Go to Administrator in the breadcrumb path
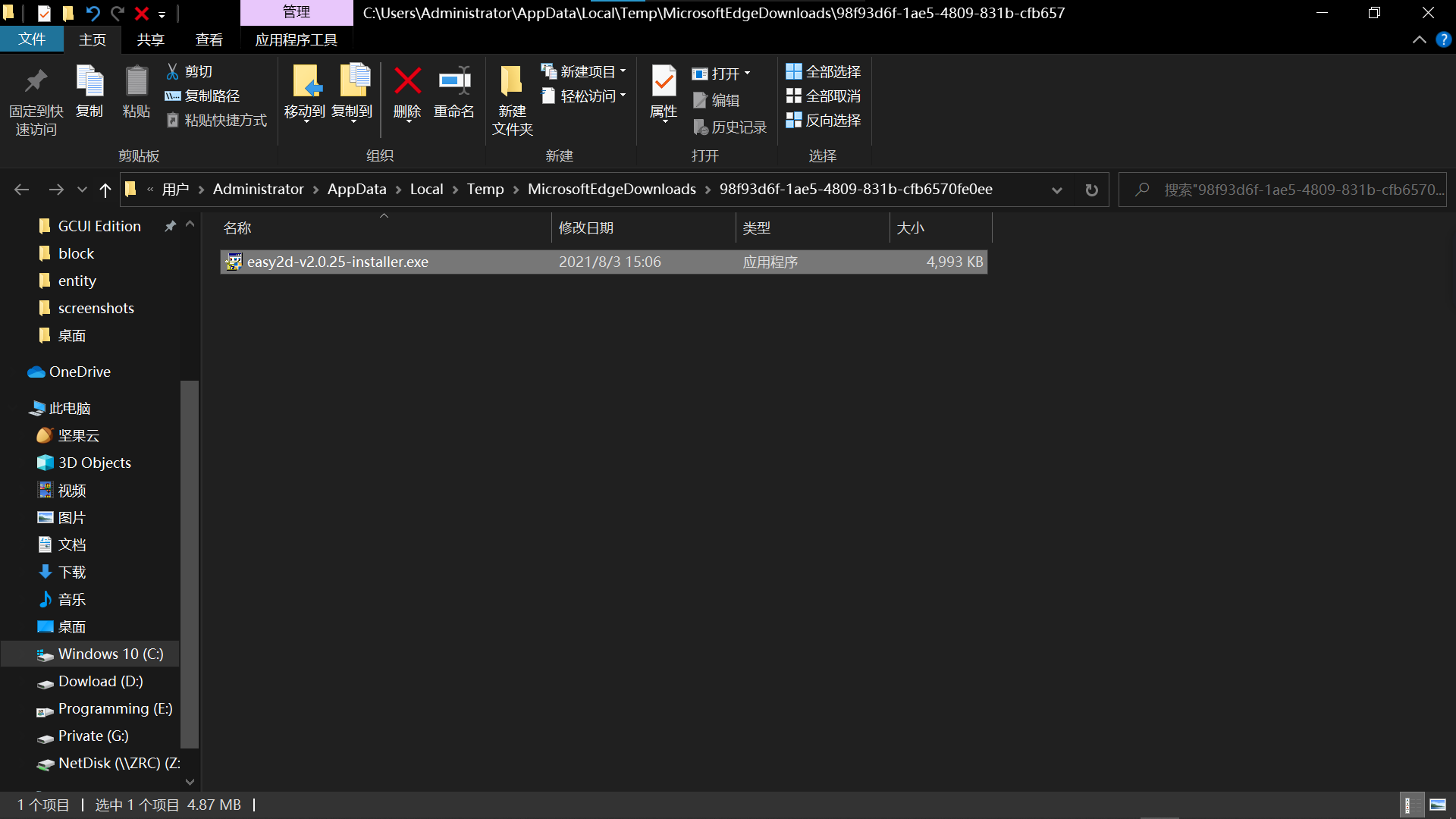1456x819 pixels. [x=258, y=190]
